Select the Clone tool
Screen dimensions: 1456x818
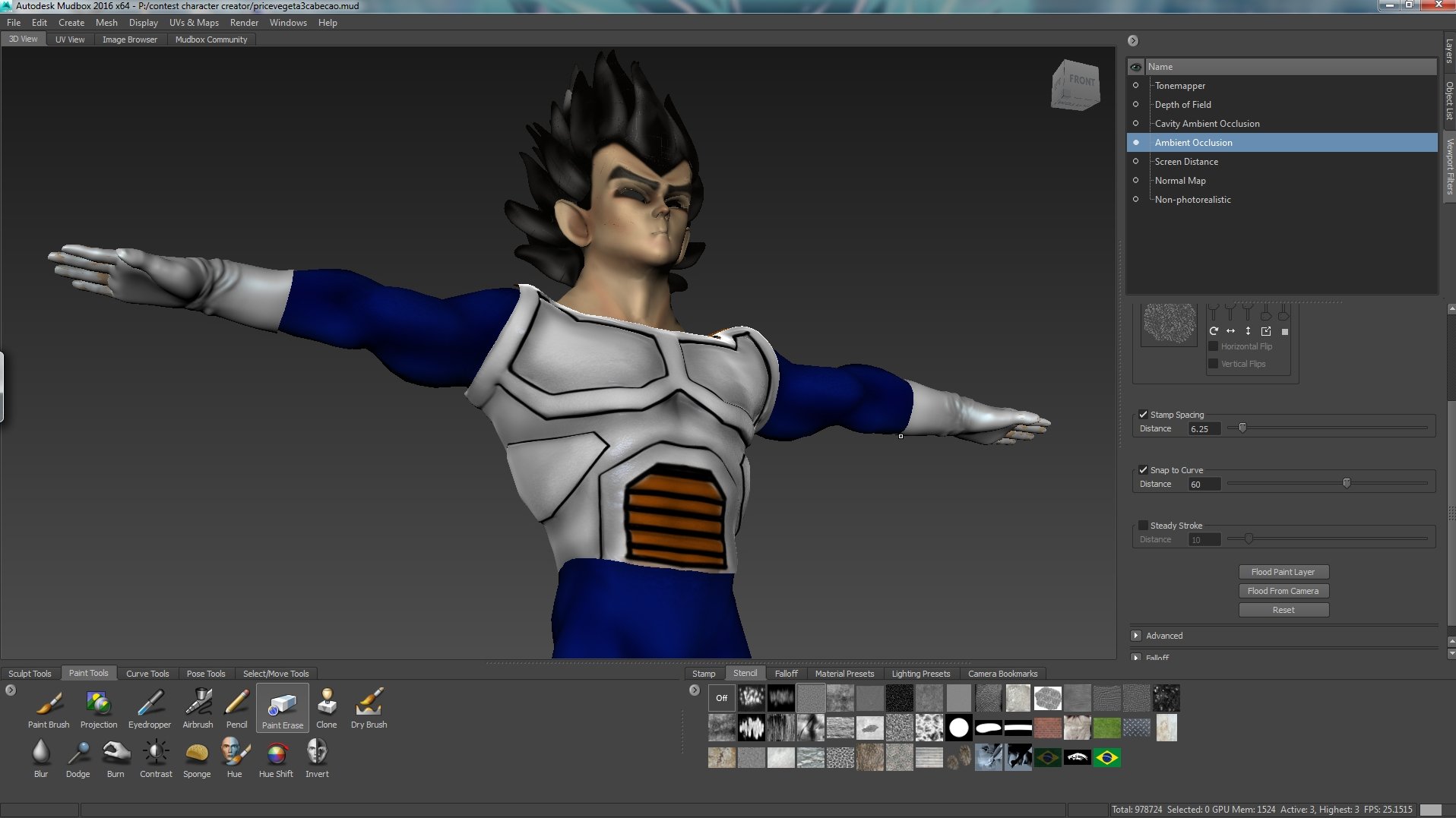[327, 709]
